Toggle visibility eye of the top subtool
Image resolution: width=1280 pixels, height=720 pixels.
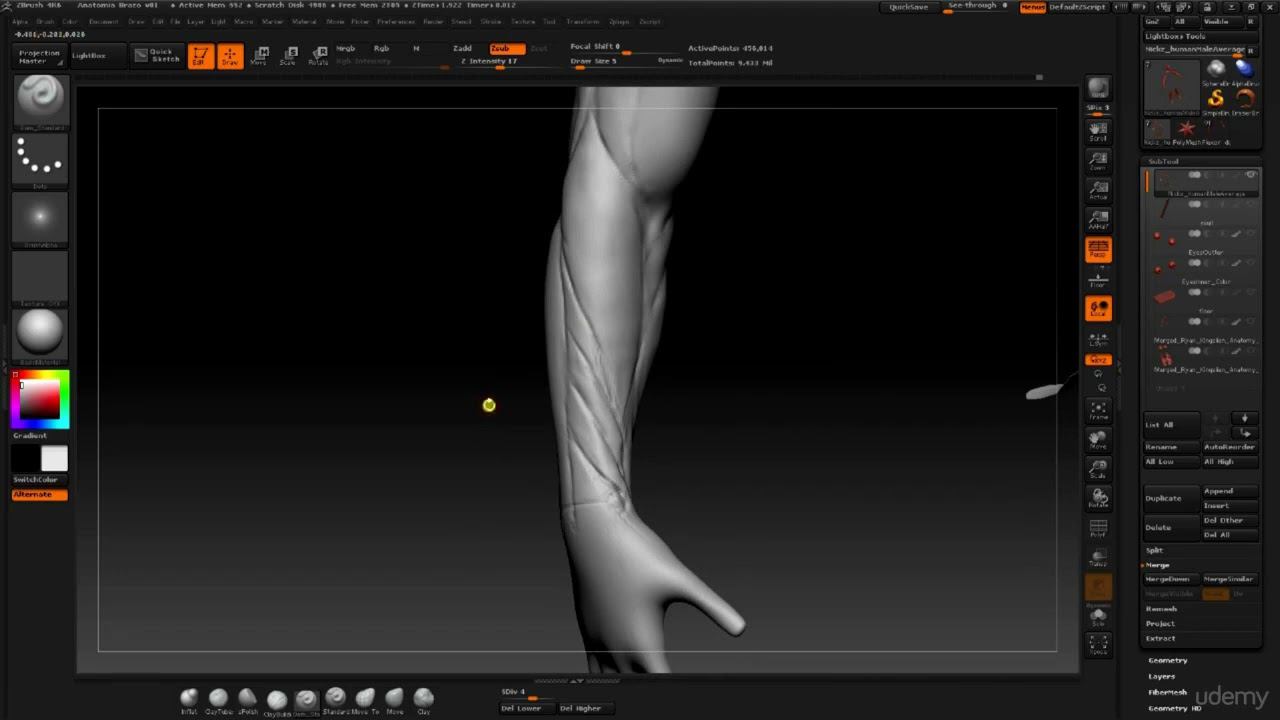(x=1251, y=175)
